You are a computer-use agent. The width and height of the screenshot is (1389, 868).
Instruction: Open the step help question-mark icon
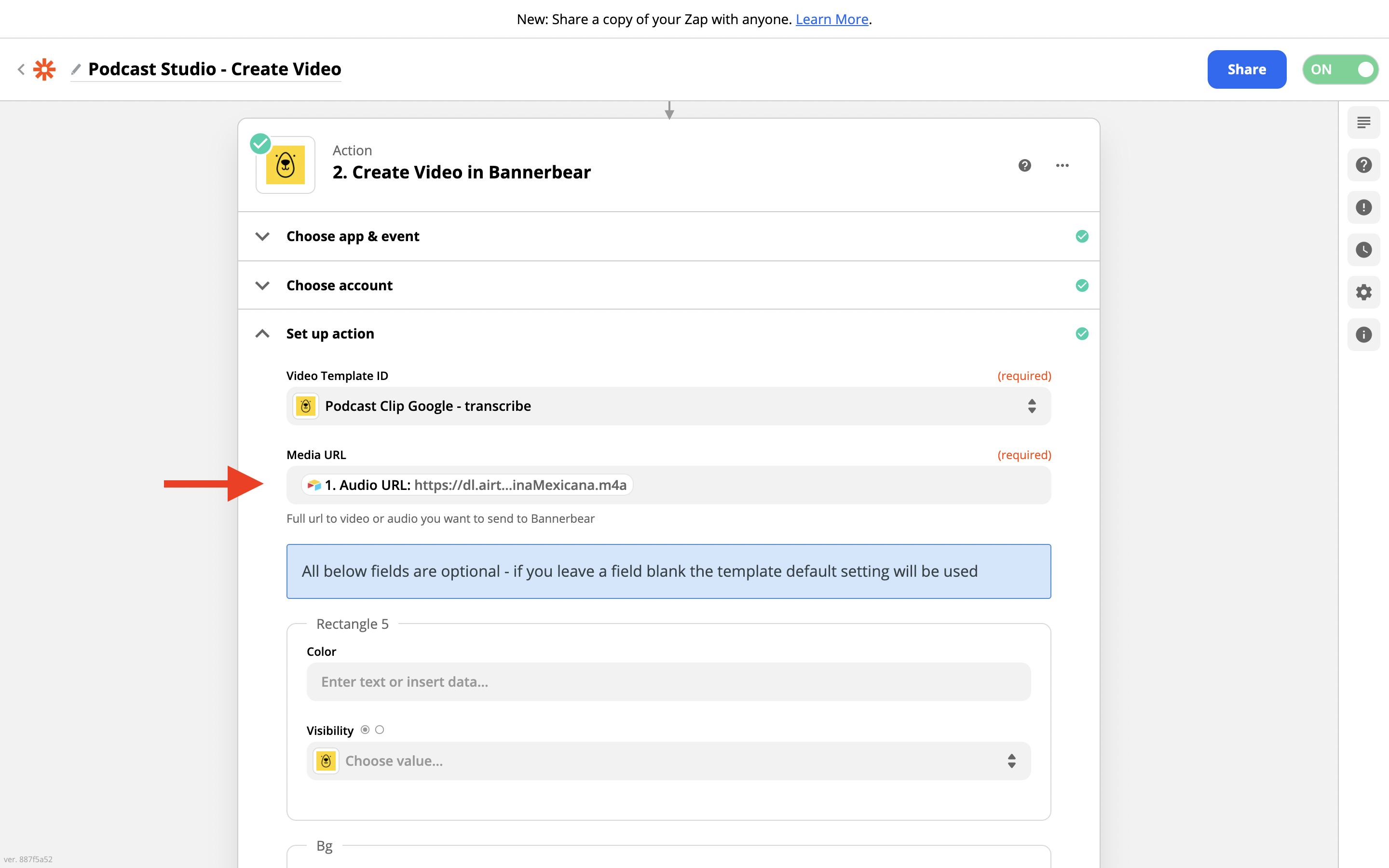pos(1024,165)
